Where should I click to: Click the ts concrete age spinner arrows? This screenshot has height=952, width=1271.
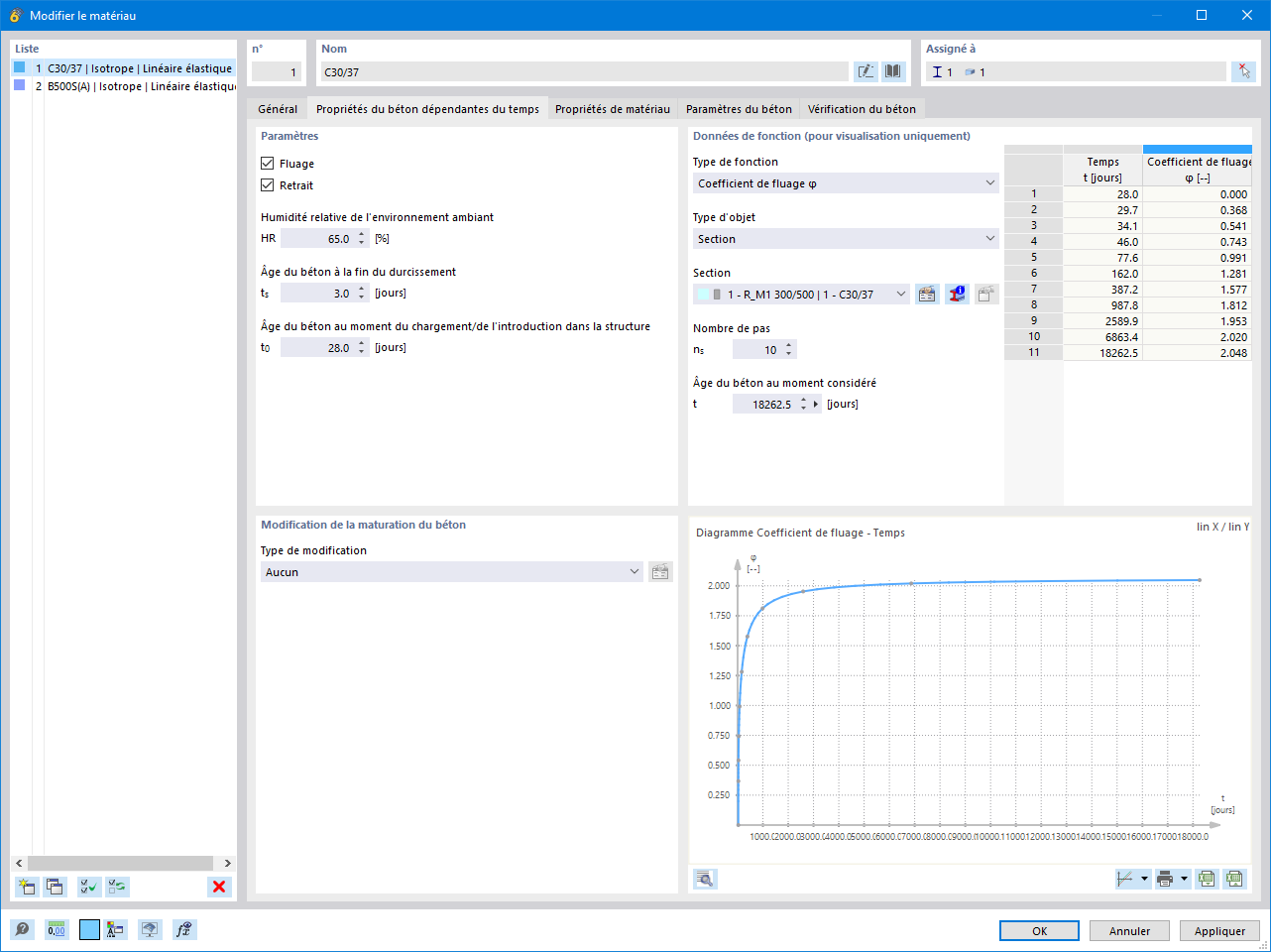click(x=362, y=294)
